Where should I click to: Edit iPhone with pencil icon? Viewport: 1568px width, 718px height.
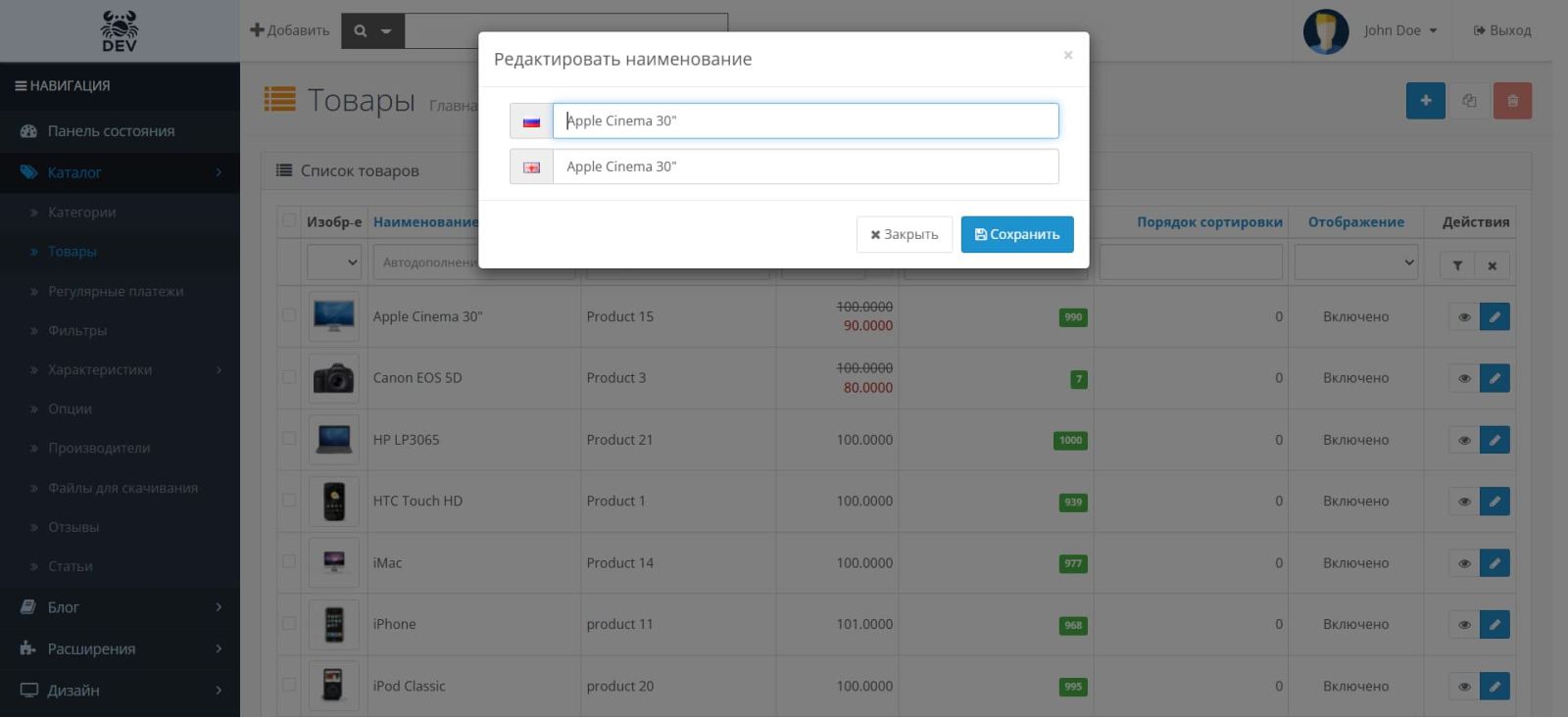point(1494,624)
